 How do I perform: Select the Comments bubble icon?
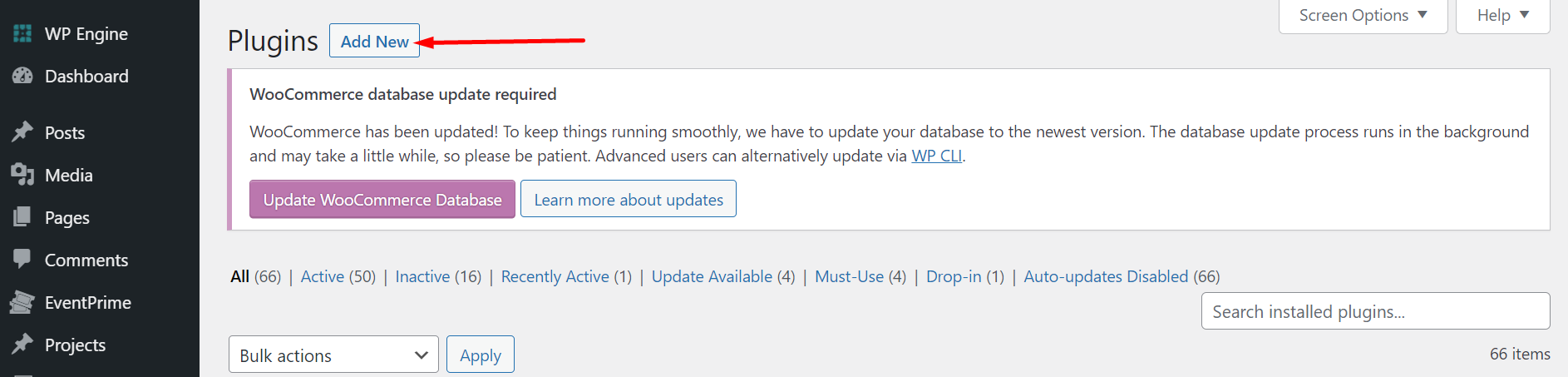tap(22, 260)
